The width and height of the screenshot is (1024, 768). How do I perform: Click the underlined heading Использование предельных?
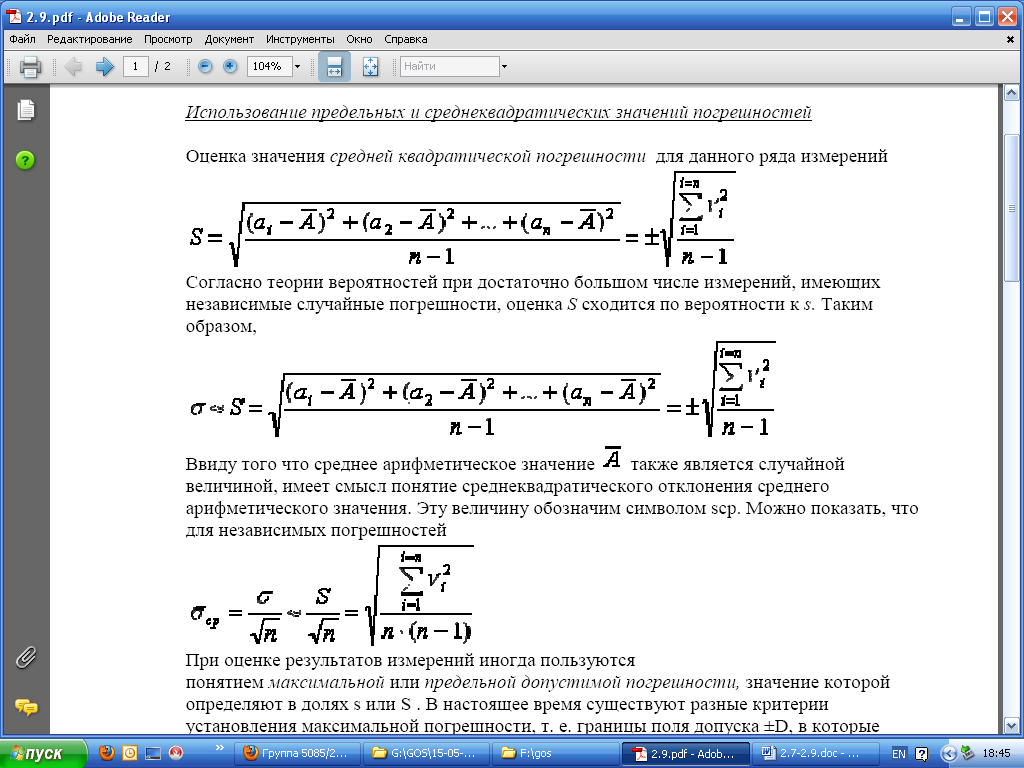pyautogui.click(x=498, y=112)
